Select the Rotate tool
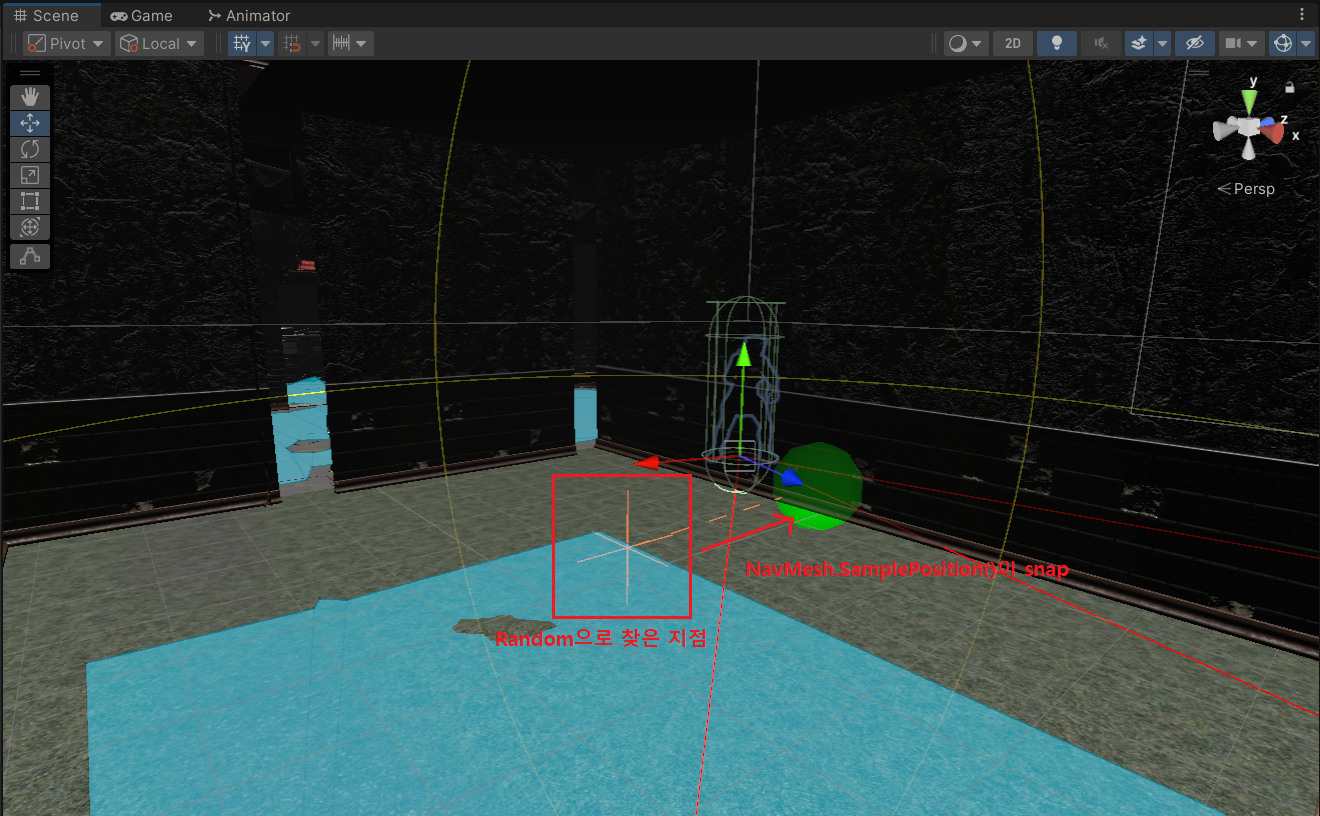This screenshot has height=816, width=1320. 30,149
